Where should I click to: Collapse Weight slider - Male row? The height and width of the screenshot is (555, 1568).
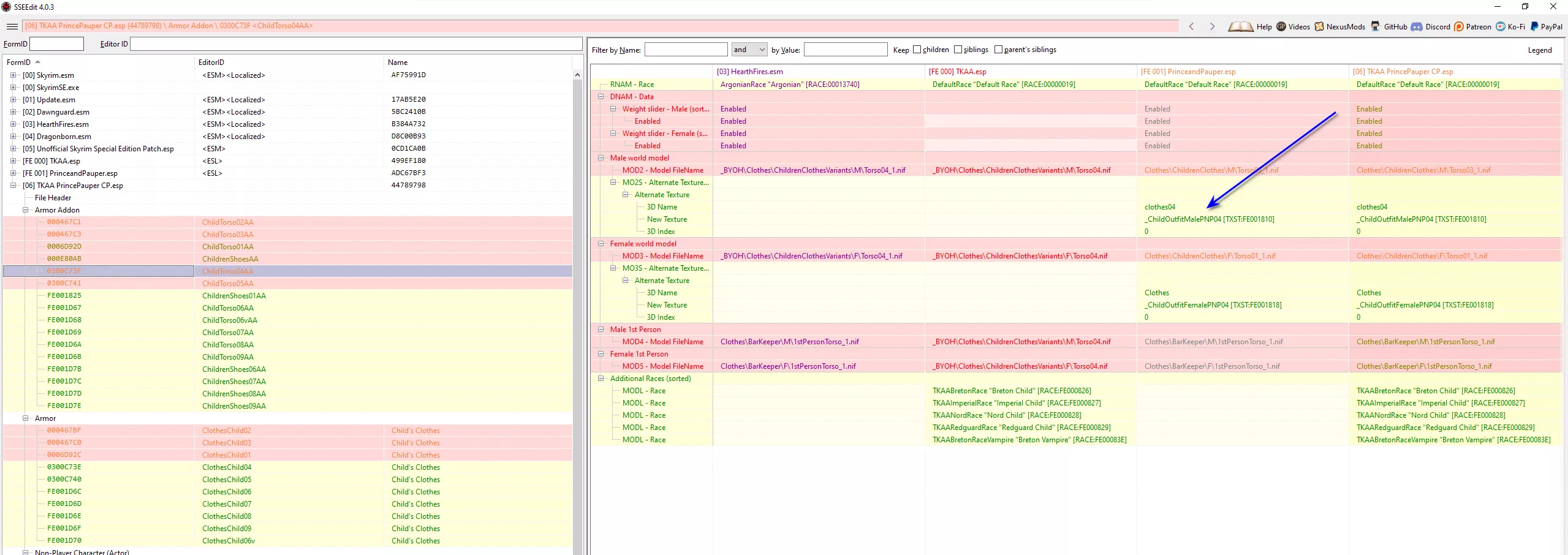(613, 109)
